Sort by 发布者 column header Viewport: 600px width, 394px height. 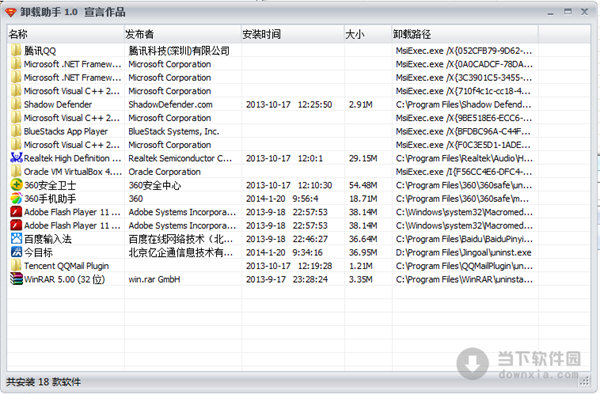tap(183, 34)
